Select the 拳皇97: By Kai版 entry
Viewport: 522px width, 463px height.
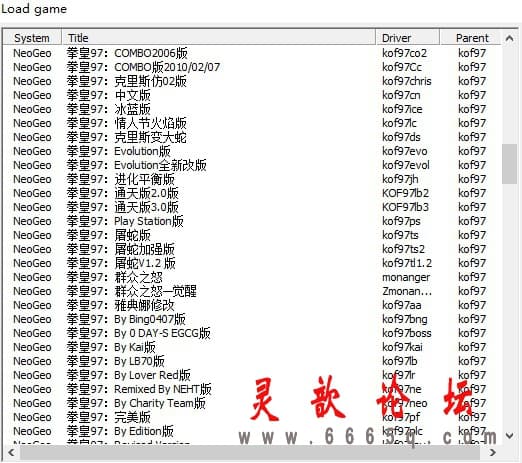(252, 347)
